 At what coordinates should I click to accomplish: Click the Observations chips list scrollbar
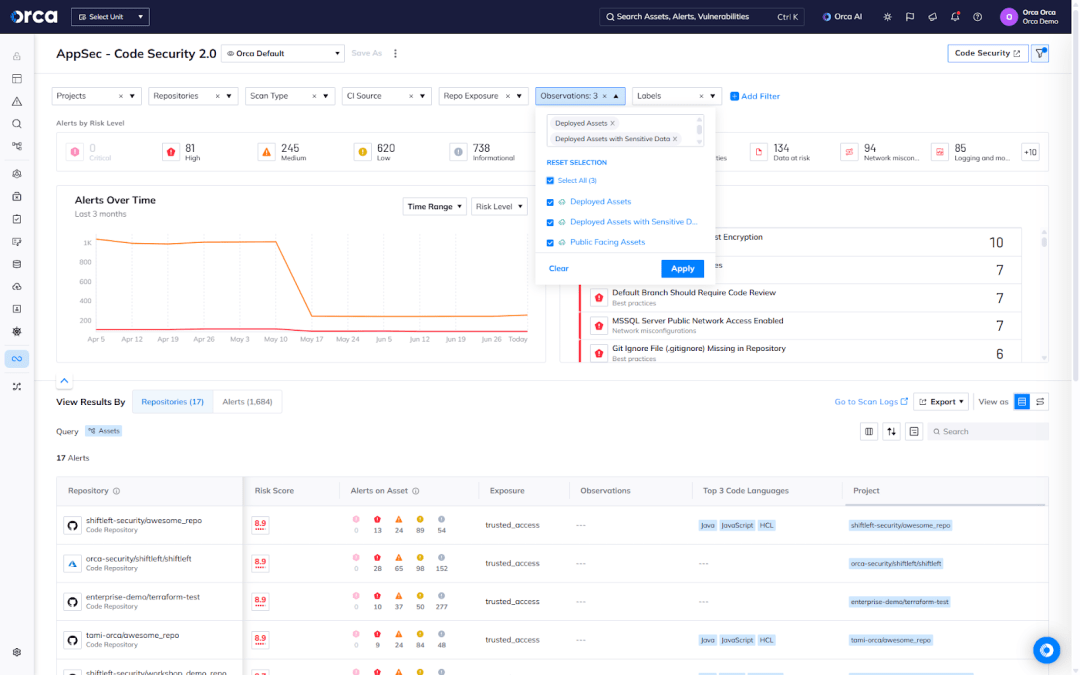coord(700,128)
